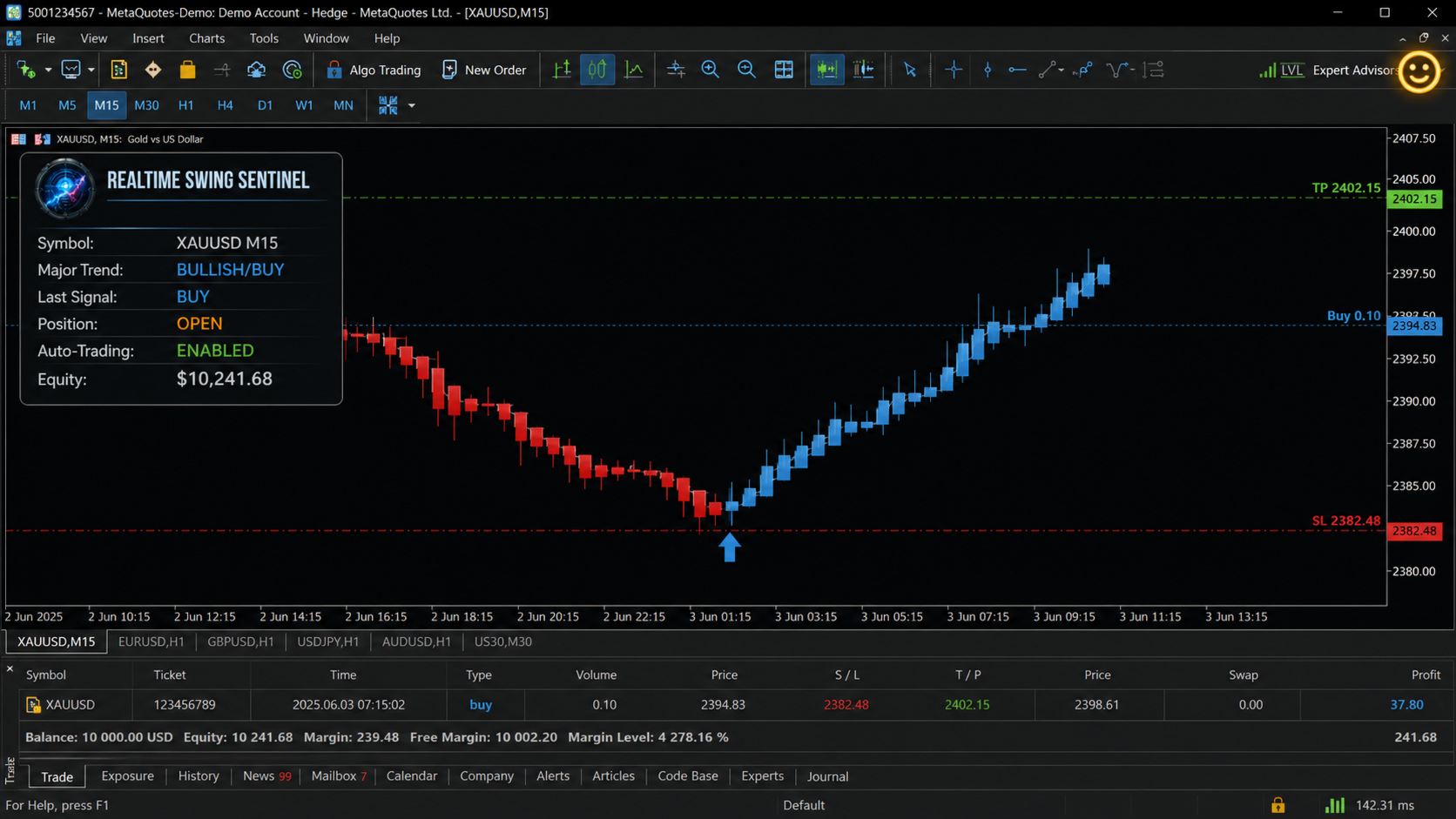This screenshot has height=819, width=1456.
Task: Click the VPS cloud hosting icon
Action: (x=256, y=70)
